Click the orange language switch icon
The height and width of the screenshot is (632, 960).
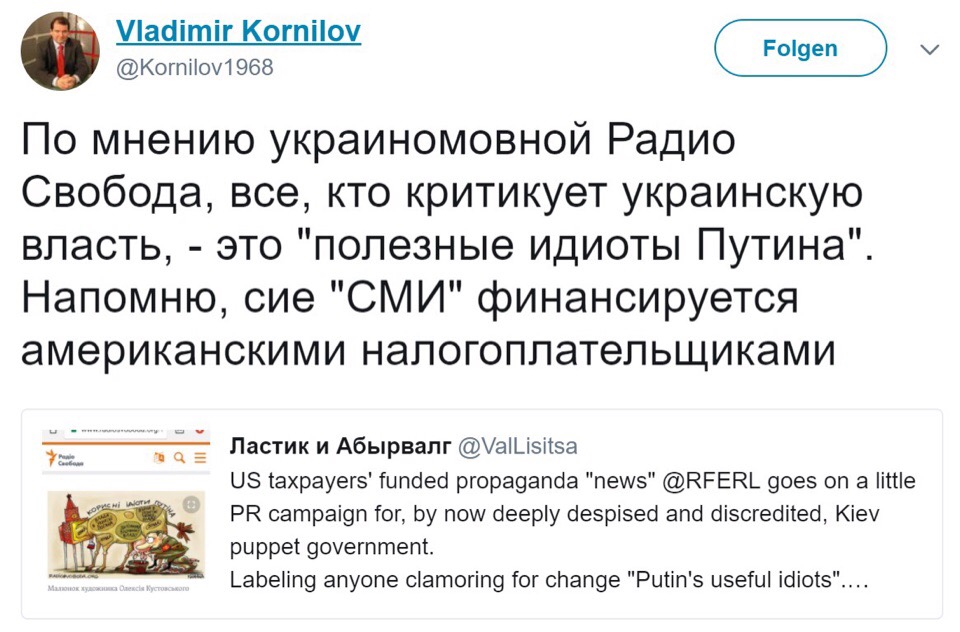pyautogui.click(x=158, y=459)
